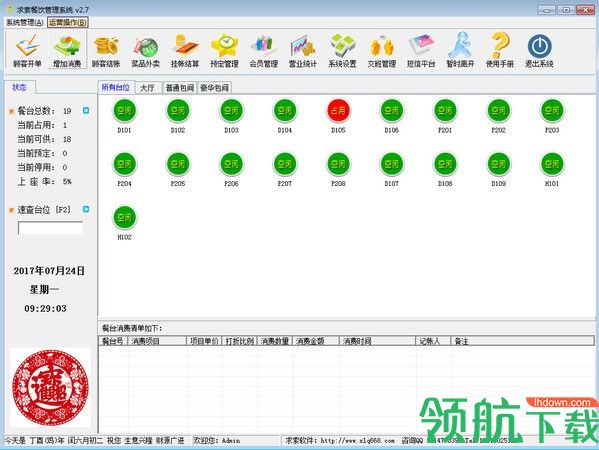Open 挂帐结算 settlement tool

[x=185, y=51]
